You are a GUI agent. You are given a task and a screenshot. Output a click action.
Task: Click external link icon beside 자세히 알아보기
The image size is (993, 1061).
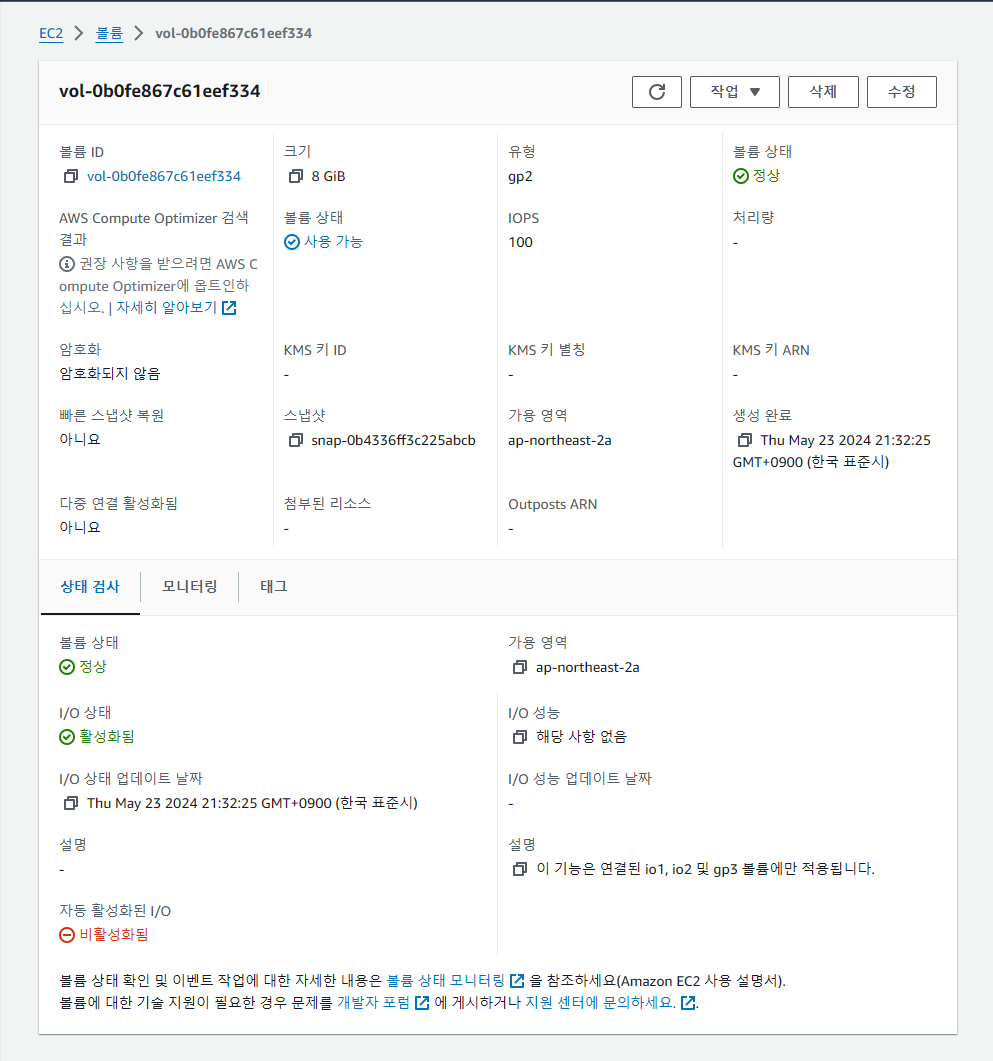pyautogui.click(x=229, y=308)
